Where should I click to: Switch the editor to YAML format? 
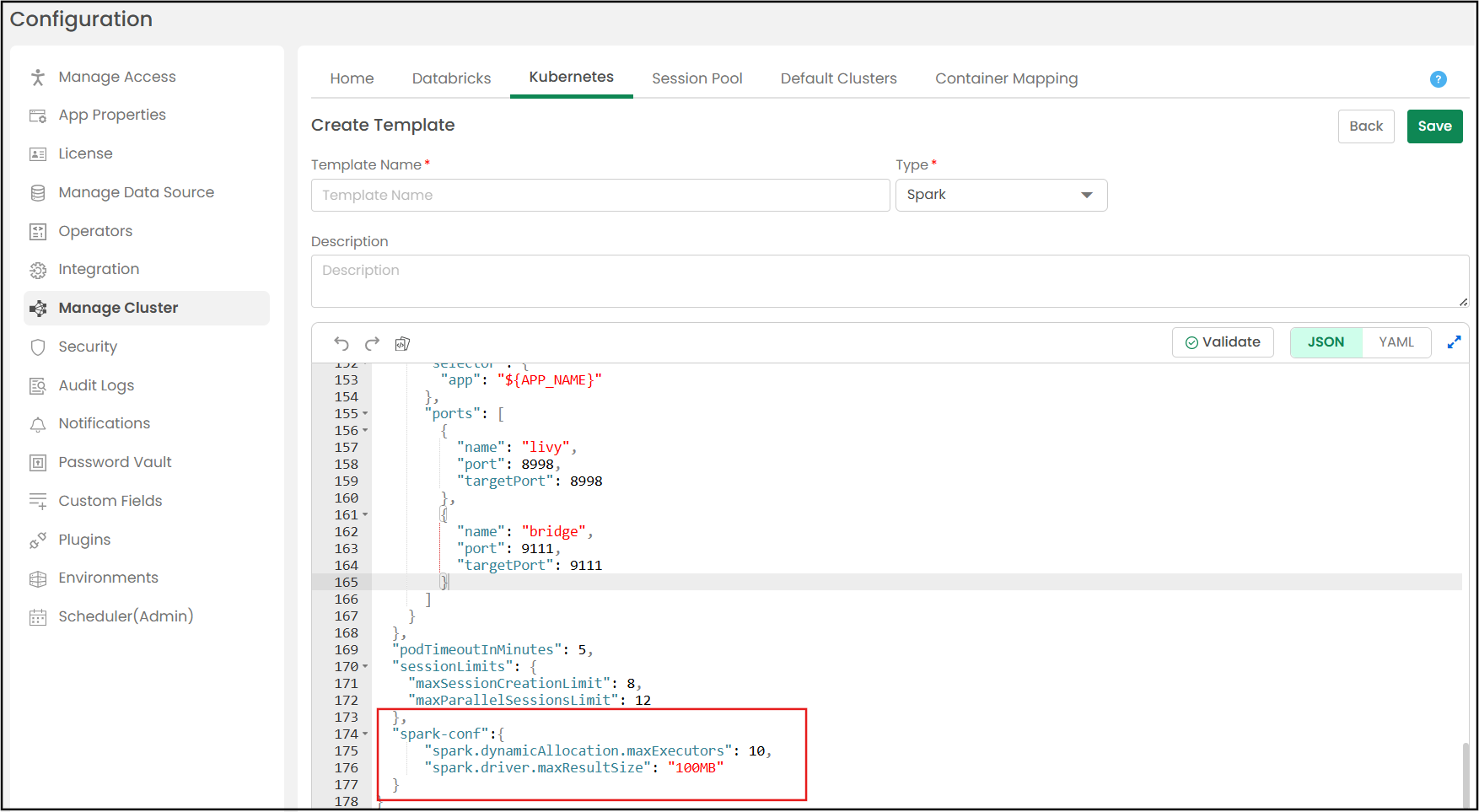1396,342
